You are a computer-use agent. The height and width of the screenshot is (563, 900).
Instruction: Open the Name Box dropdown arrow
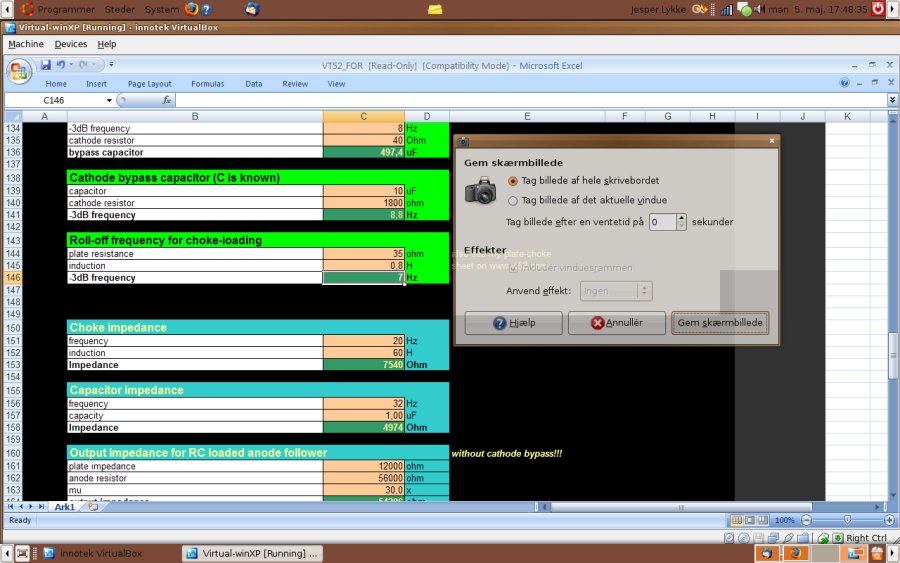click(109, 100)
